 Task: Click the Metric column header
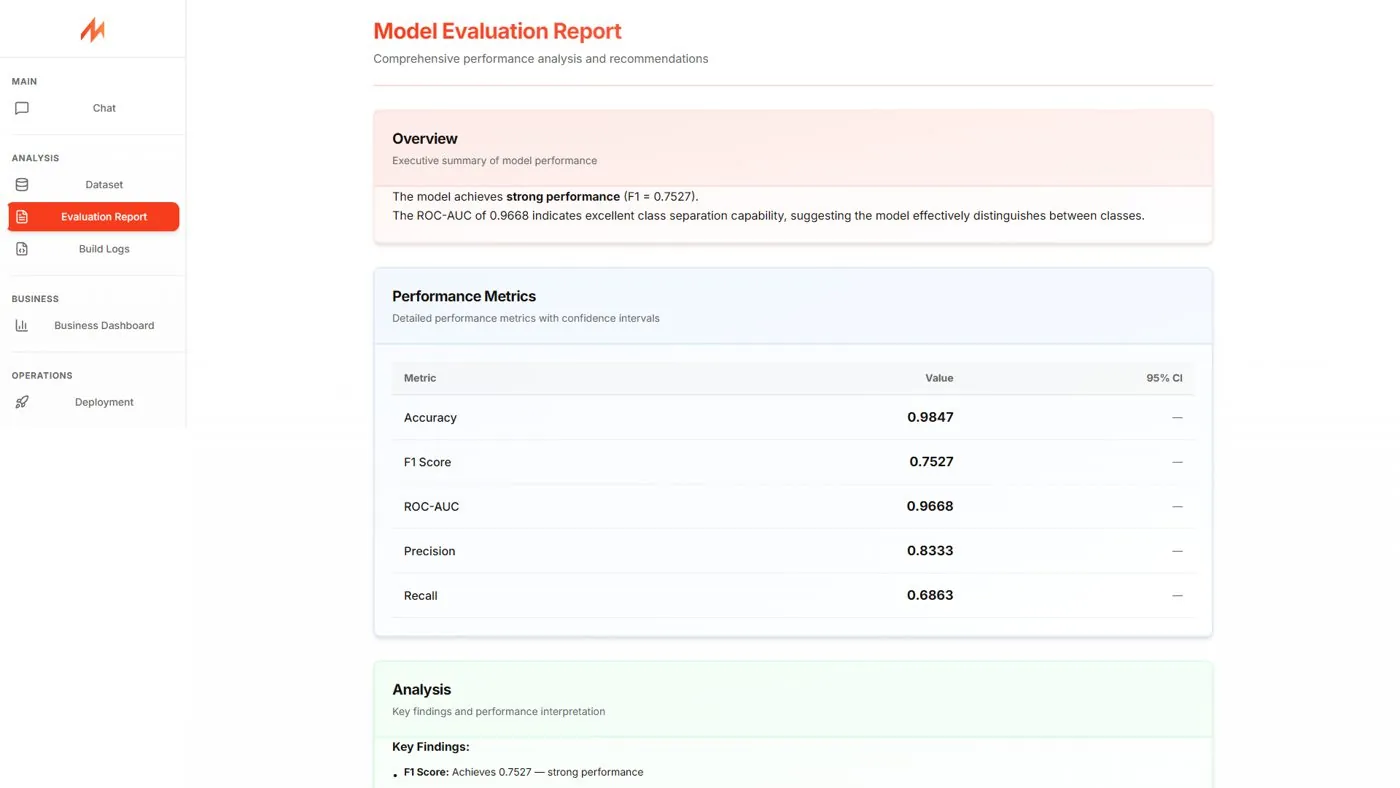point(420,378)
